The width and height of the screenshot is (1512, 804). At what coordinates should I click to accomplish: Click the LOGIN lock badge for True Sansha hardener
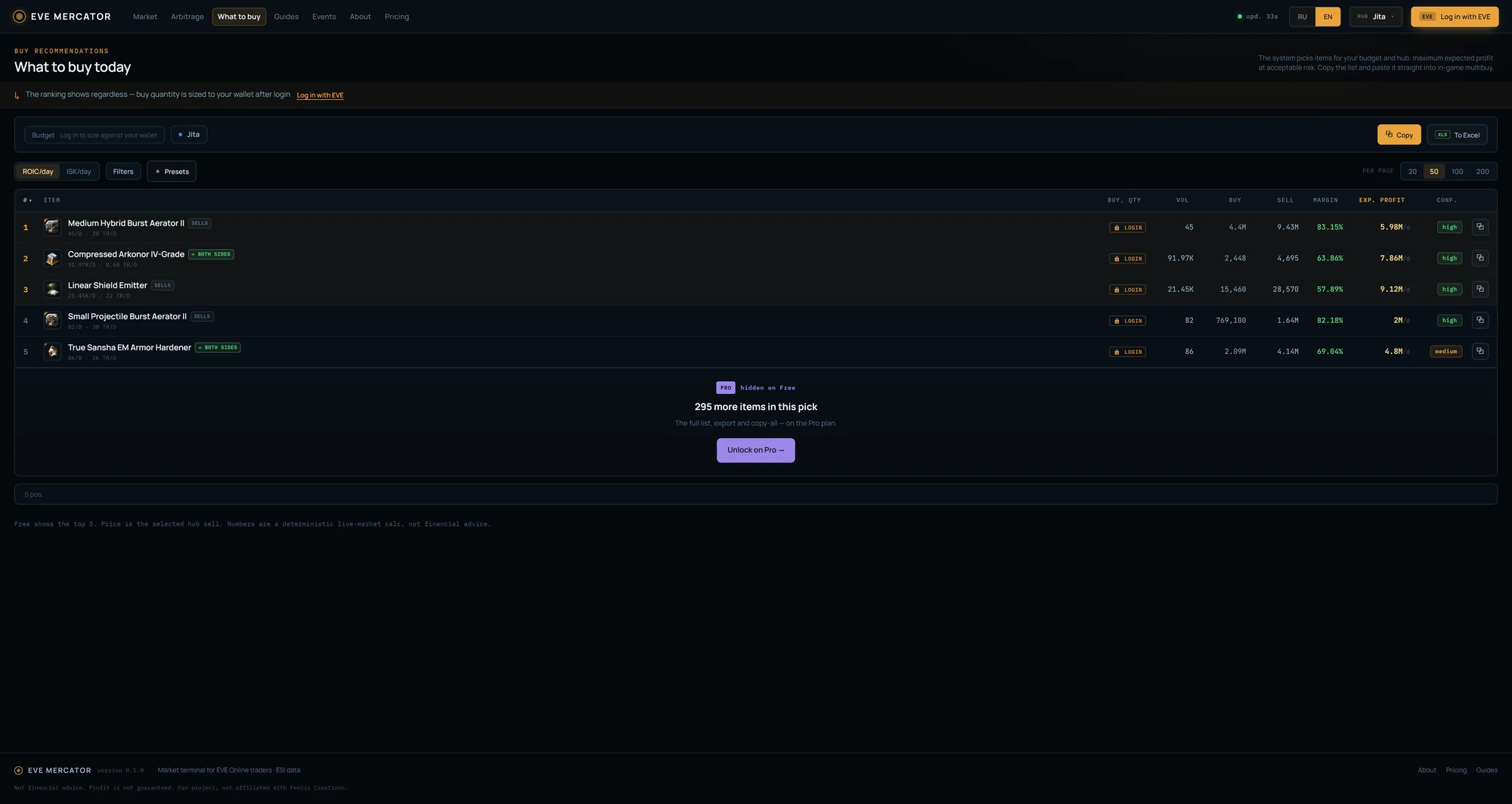(x=1127, y=352)
